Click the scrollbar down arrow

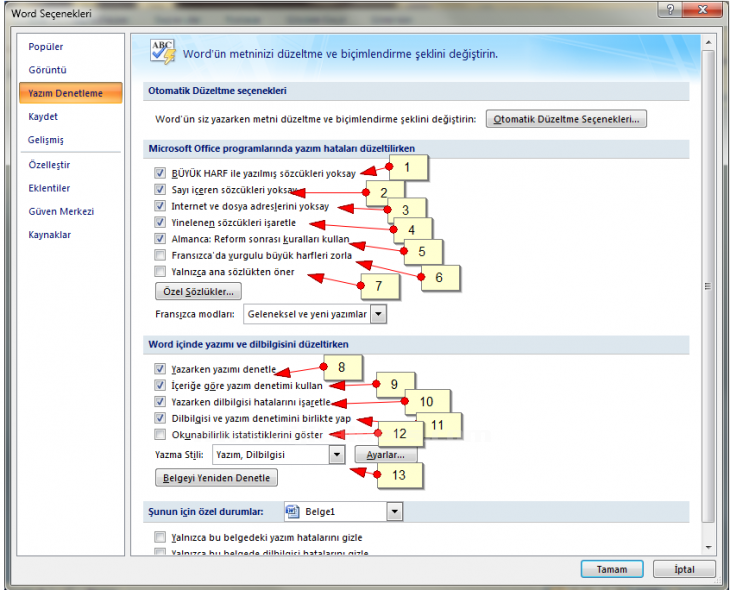point(708,548)
